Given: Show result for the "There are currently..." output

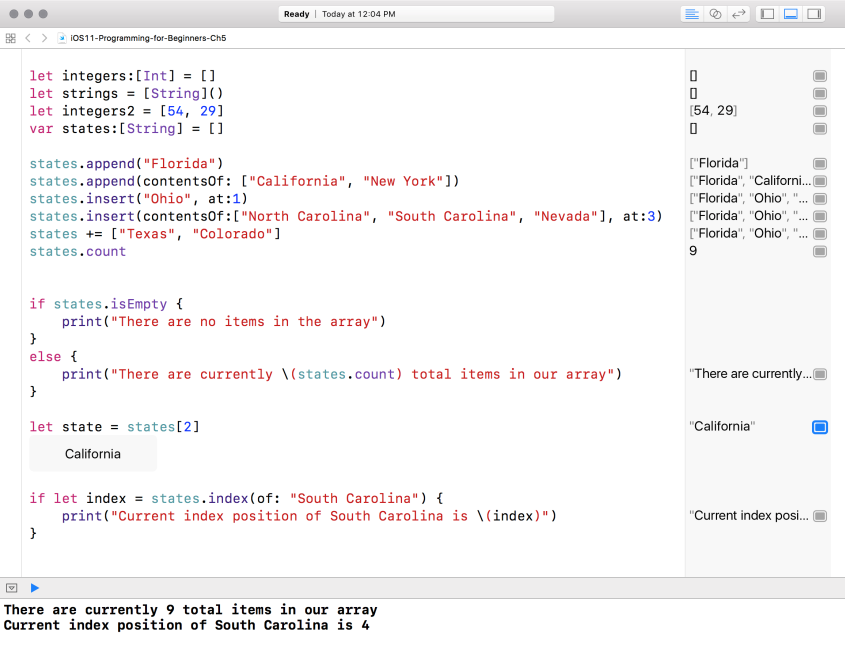Looking at the screenshot, I should coord(820,374).
